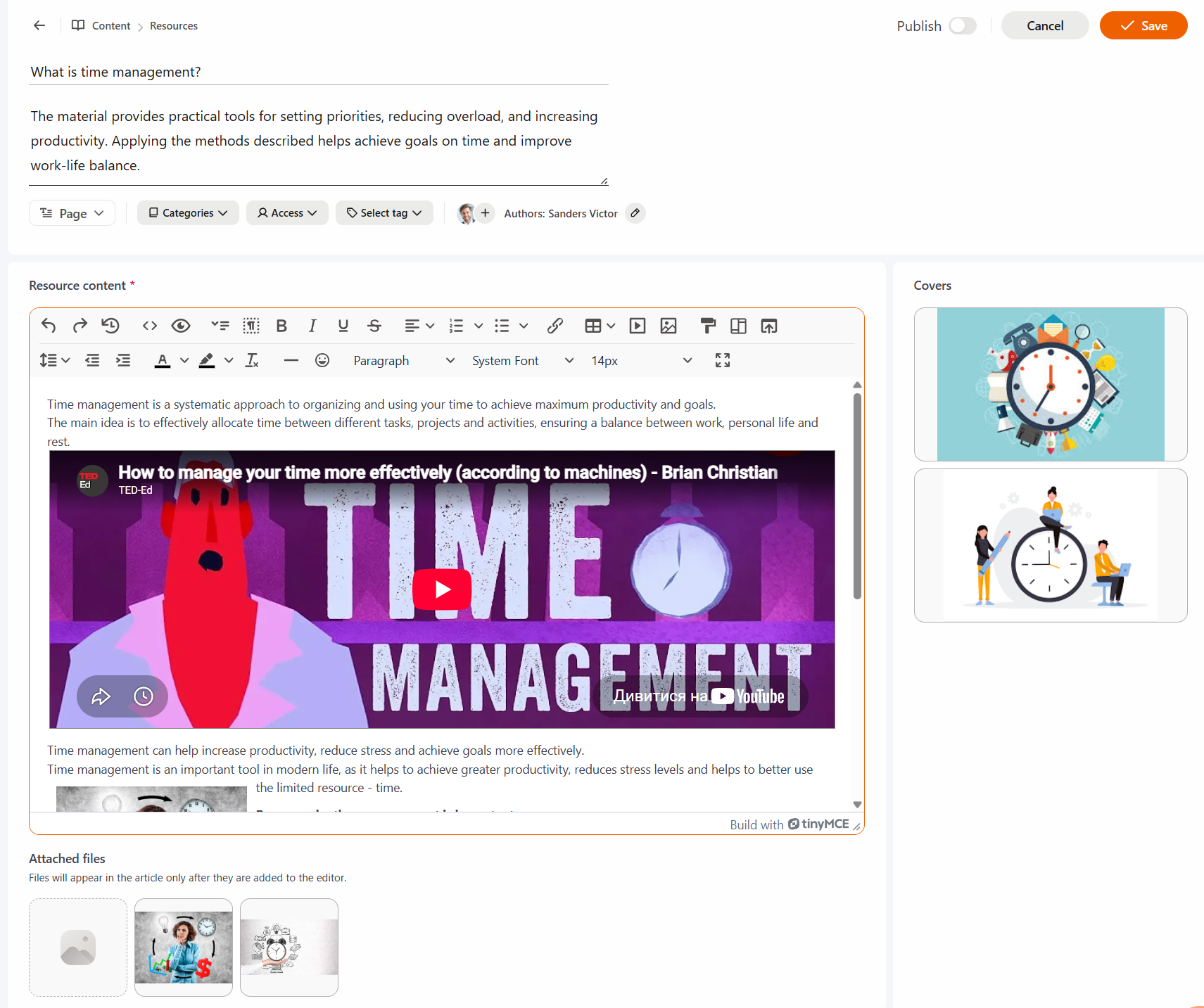Open the Access menu
Image resolution: width=1204 pixels, height=1008 pixels.
[x=287, y=213]
